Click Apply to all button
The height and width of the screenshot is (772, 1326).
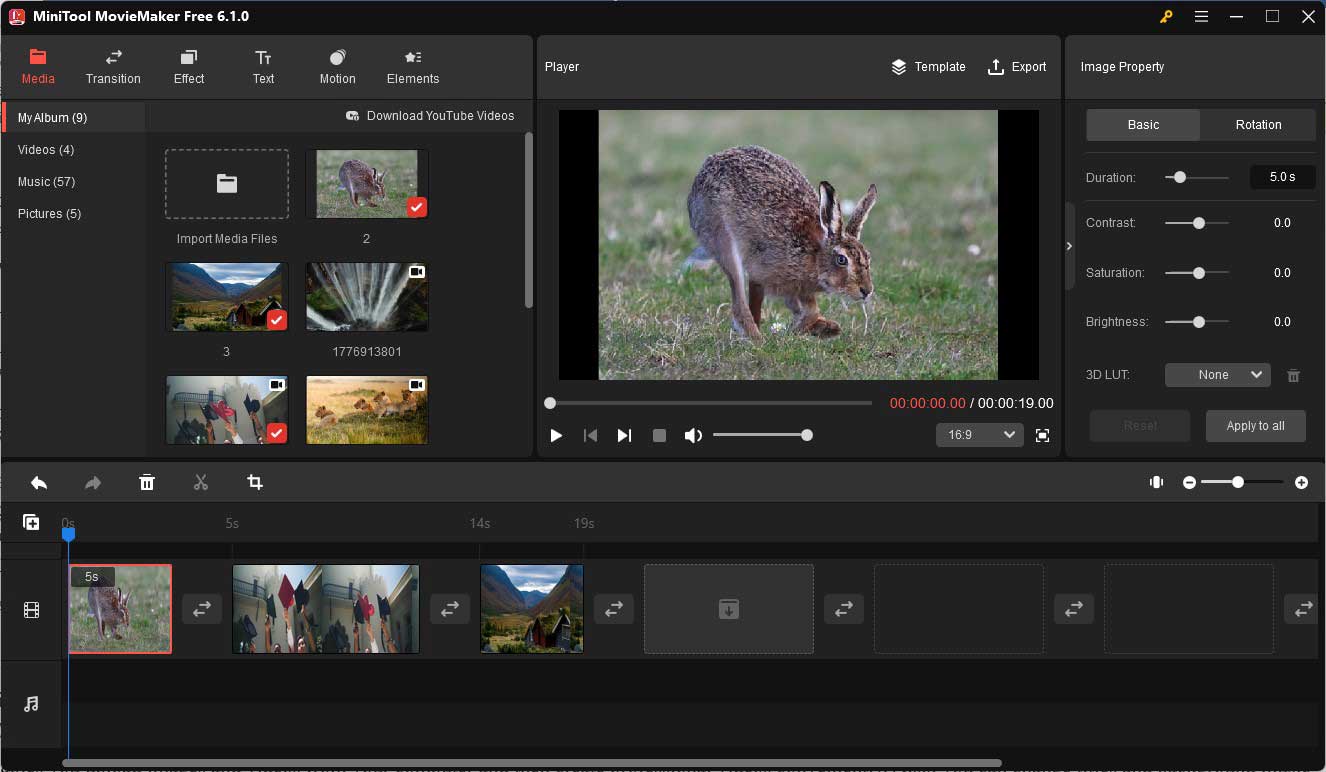(1255, 425)
